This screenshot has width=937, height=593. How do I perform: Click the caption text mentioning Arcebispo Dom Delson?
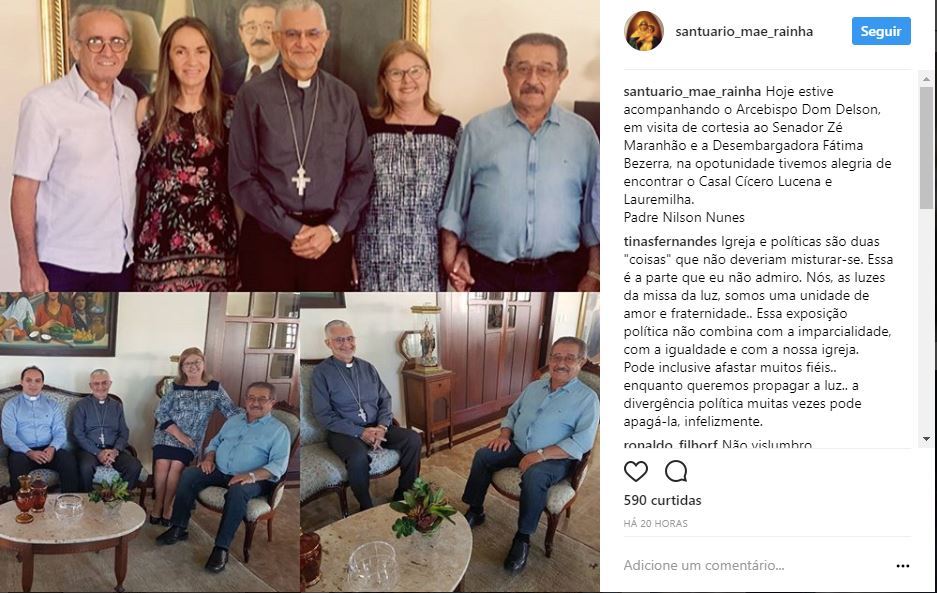point(757,154)
